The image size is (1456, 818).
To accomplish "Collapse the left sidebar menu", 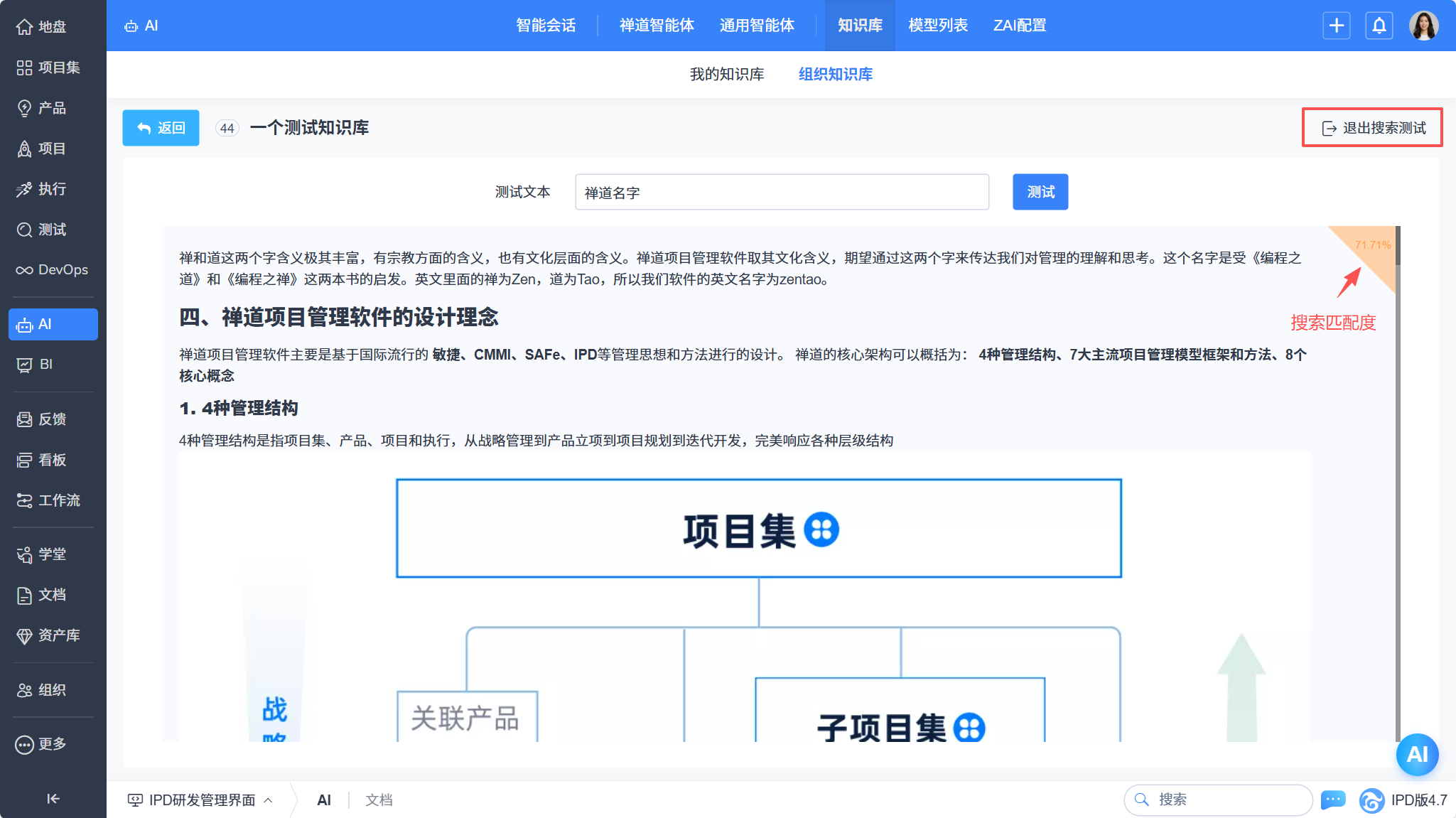I will (53, 799).
